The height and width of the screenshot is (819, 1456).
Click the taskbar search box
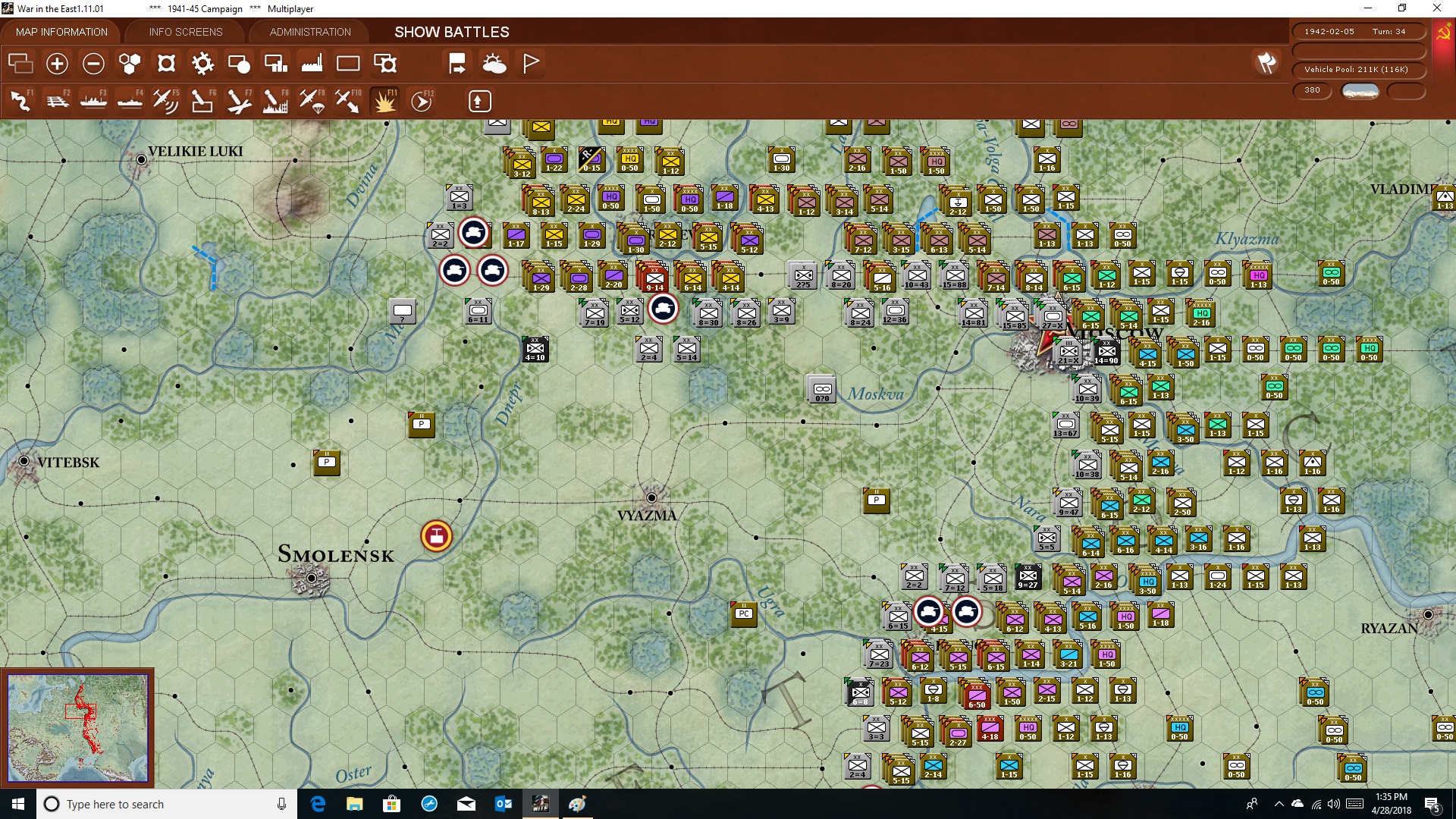(x=167, y=804)
